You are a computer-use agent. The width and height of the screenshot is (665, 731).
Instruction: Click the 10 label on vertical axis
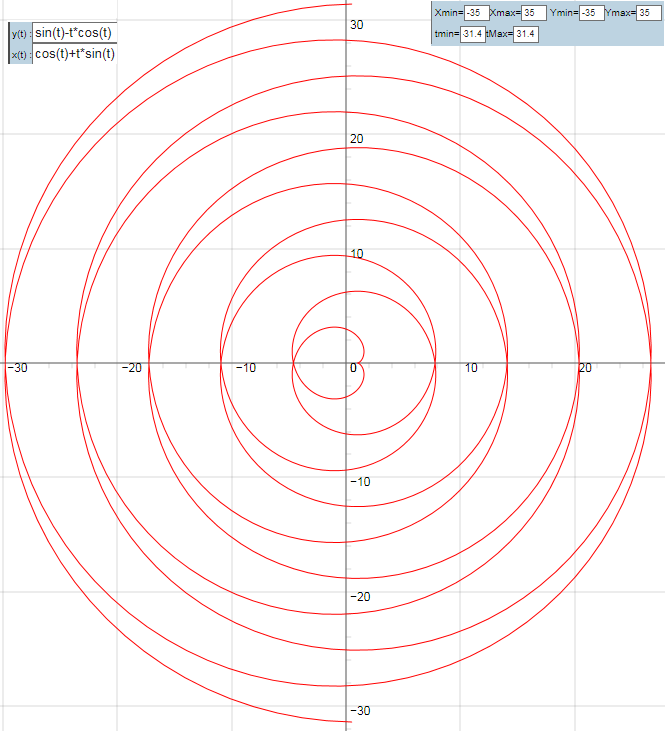[356, 253]
